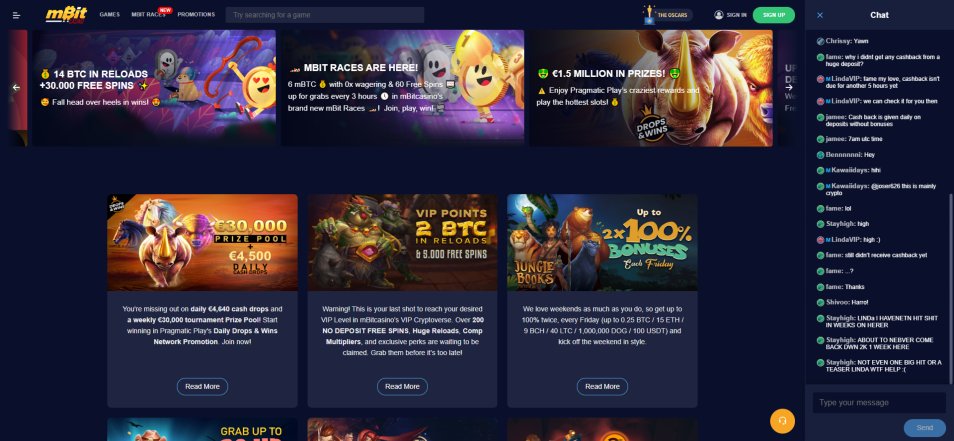Go to previous carousel banner arrow
This screenshot has width=954, height=441.
point(16,87)
